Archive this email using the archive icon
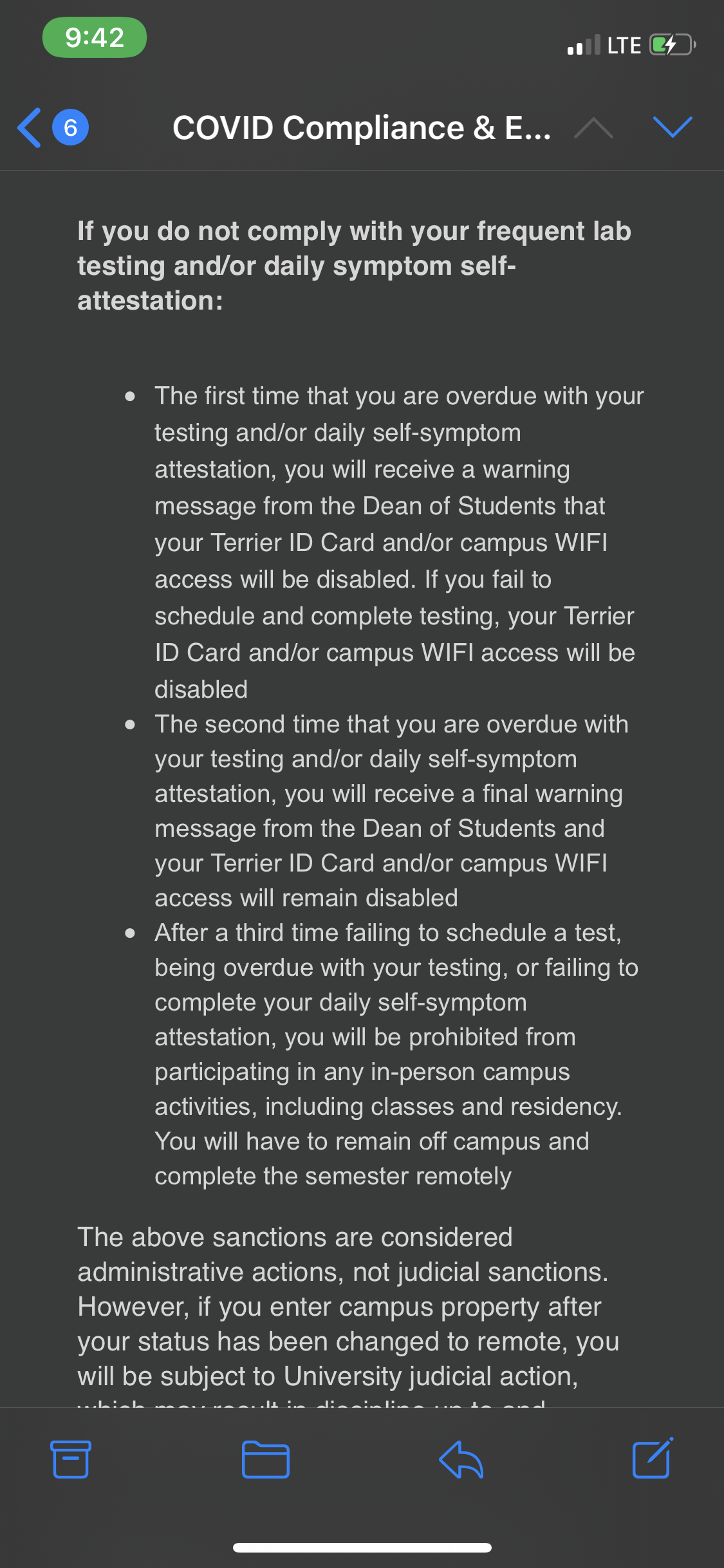This screenshot has width=724, height=1568. point(70,1459)
